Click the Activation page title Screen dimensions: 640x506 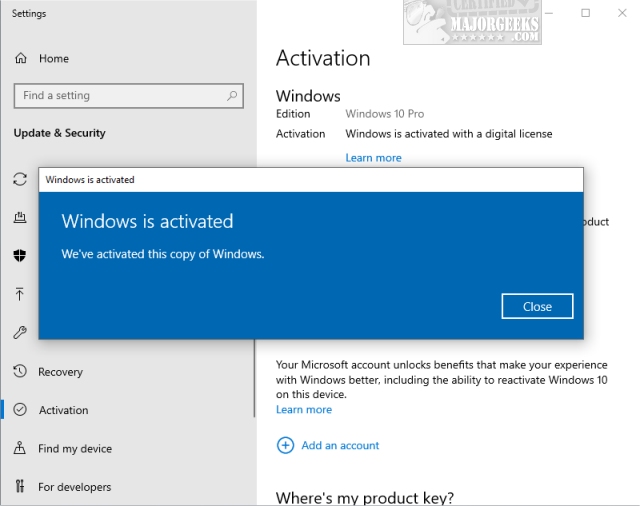pyautogui.click(x=323, y=58)
